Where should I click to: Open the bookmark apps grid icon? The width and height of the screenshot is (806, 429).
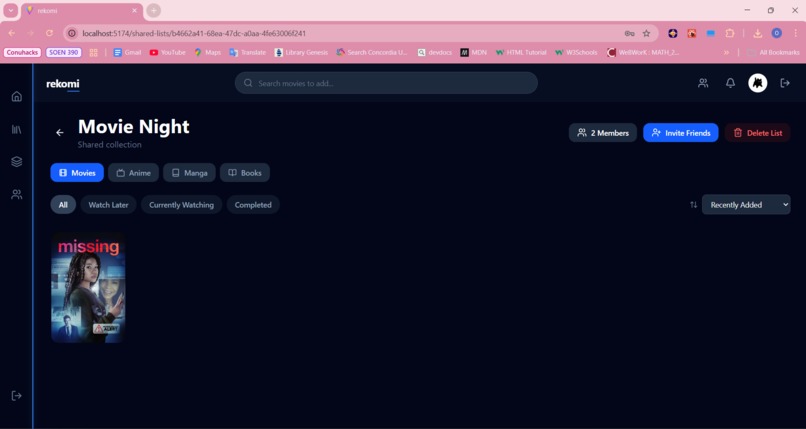coord(94,52)
